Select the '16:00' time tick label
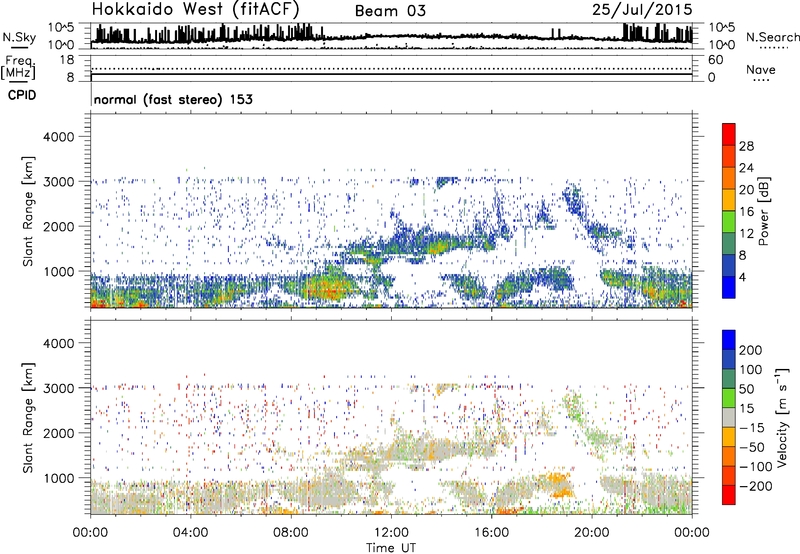This screenshot has width=800, height=554. pyautogui.click(x=491, y=533)
